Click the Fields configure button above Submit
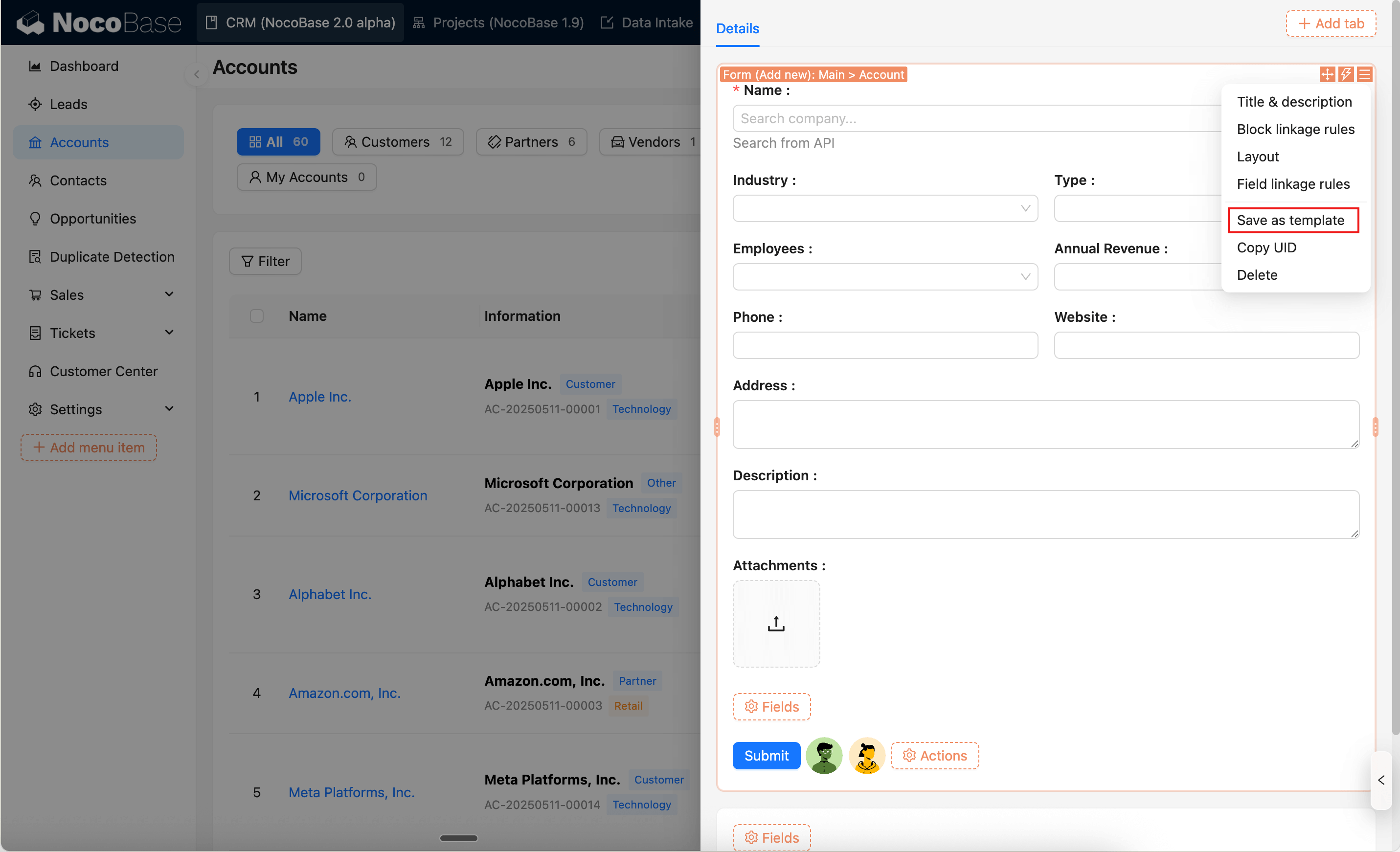This screenshot has width=1400, height=852. pyautogui.click(x=771, y=707)
